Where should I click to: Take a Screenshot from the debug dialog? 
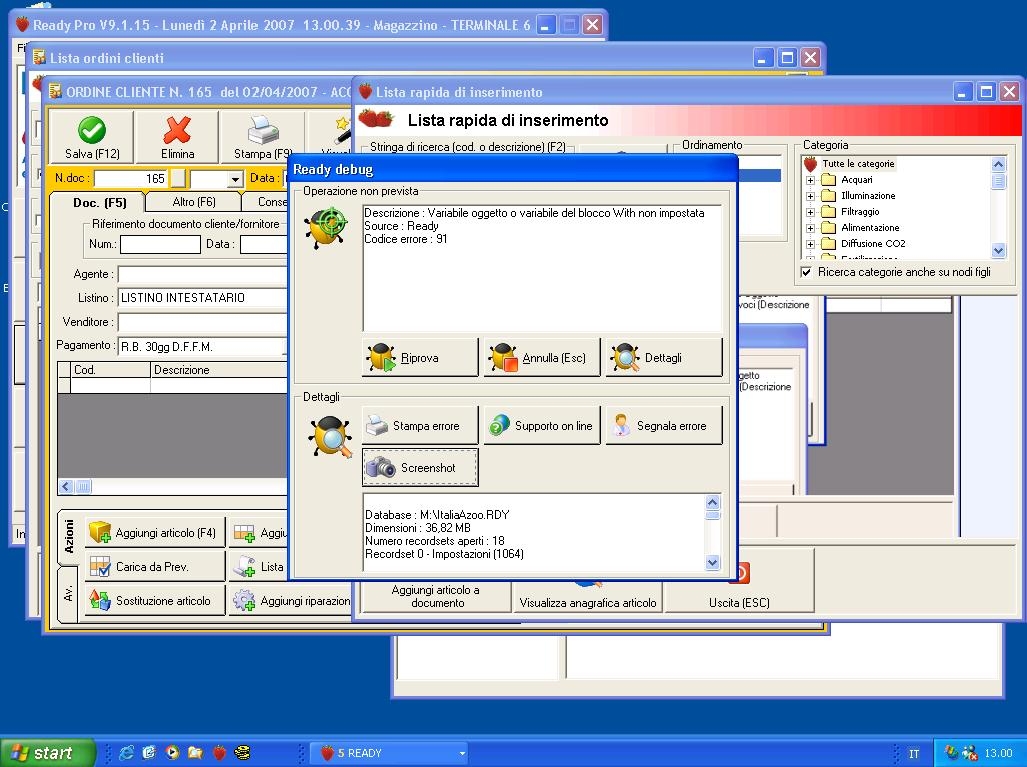tap(420, 468)
